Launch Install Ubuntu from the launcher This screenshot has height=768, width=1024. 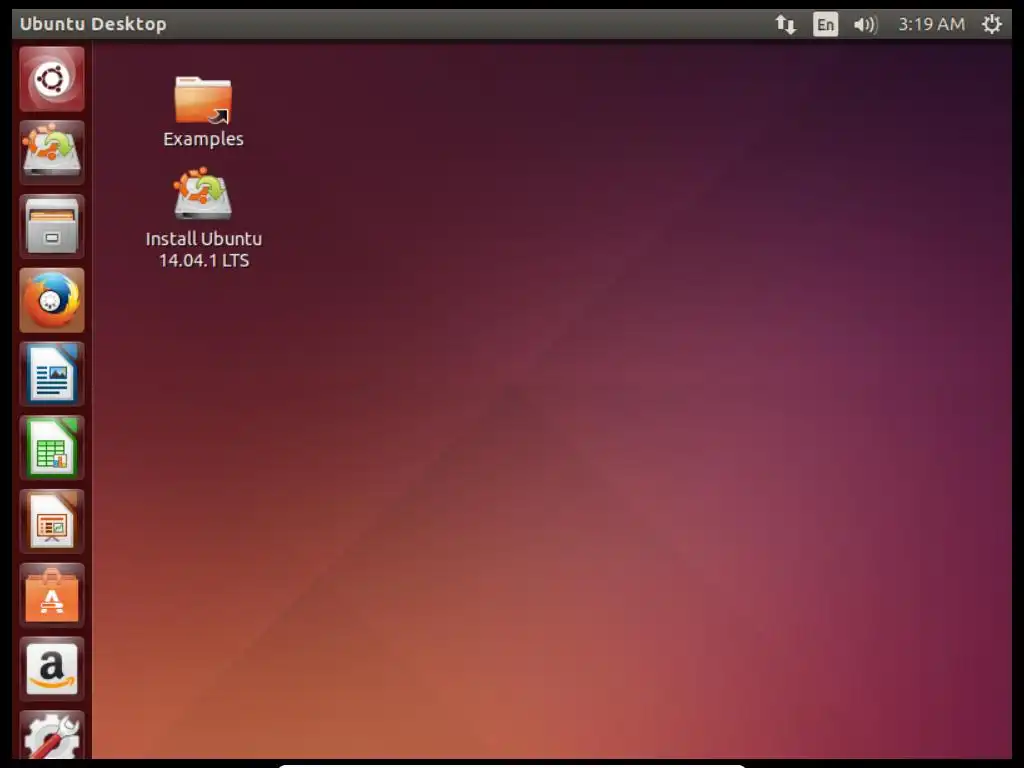pos(52,153)
